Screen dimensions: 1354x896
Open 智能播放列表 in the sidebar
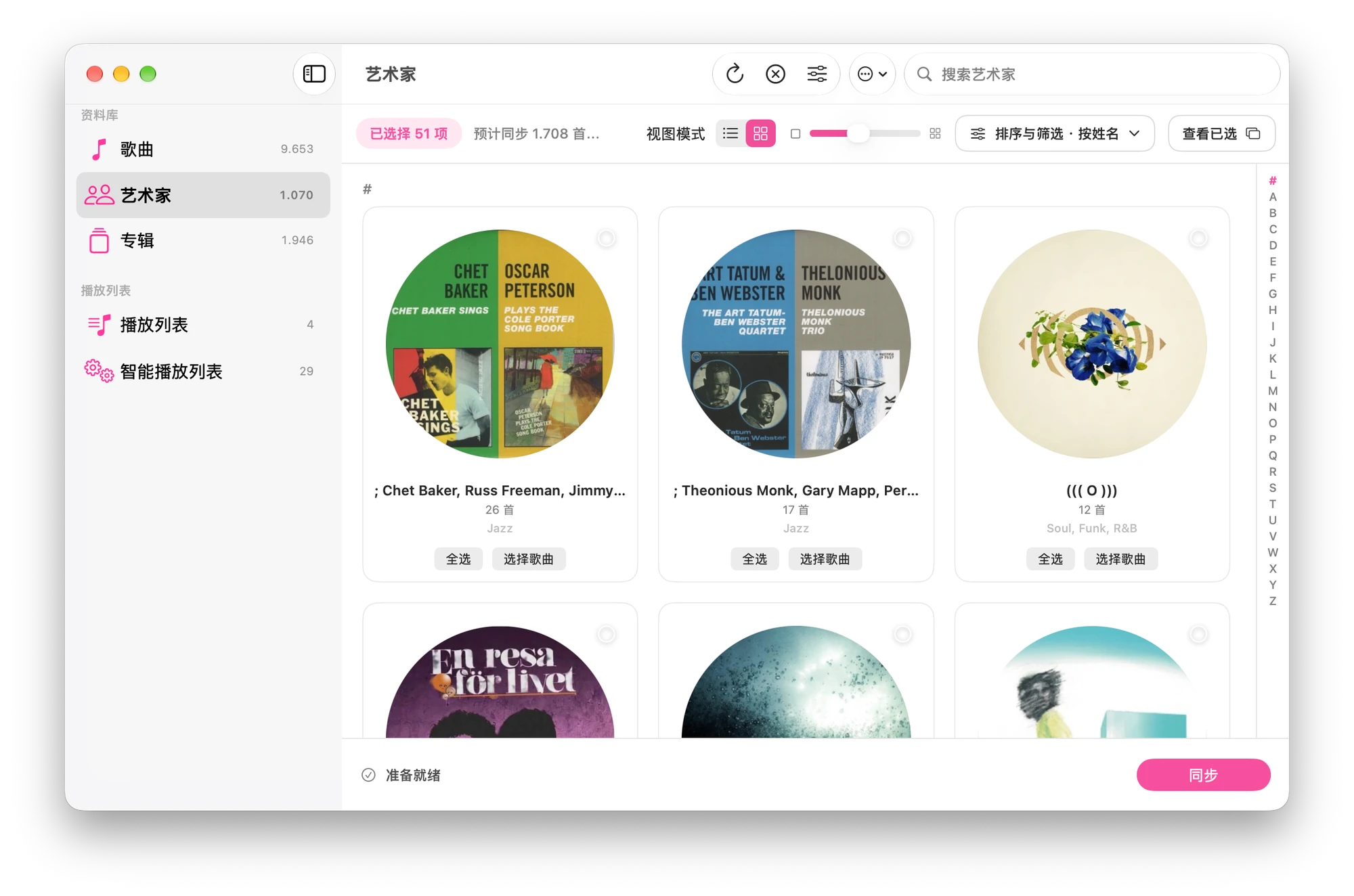pyautogui.click(x=203, y=371)
